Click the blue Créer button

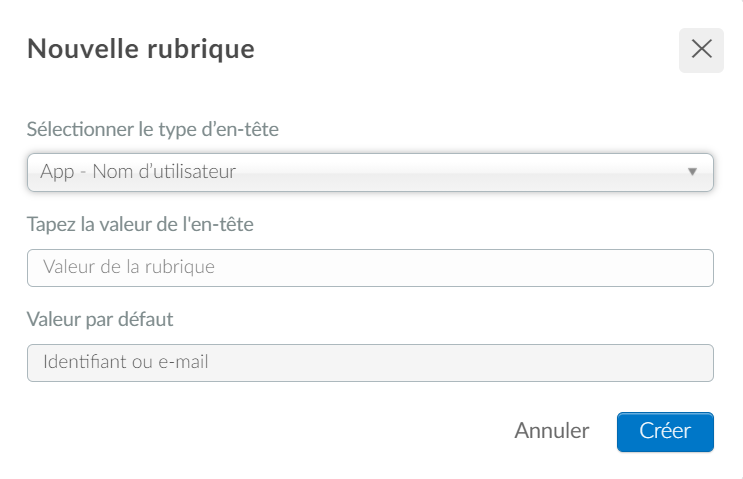click(x=665, y=432)
